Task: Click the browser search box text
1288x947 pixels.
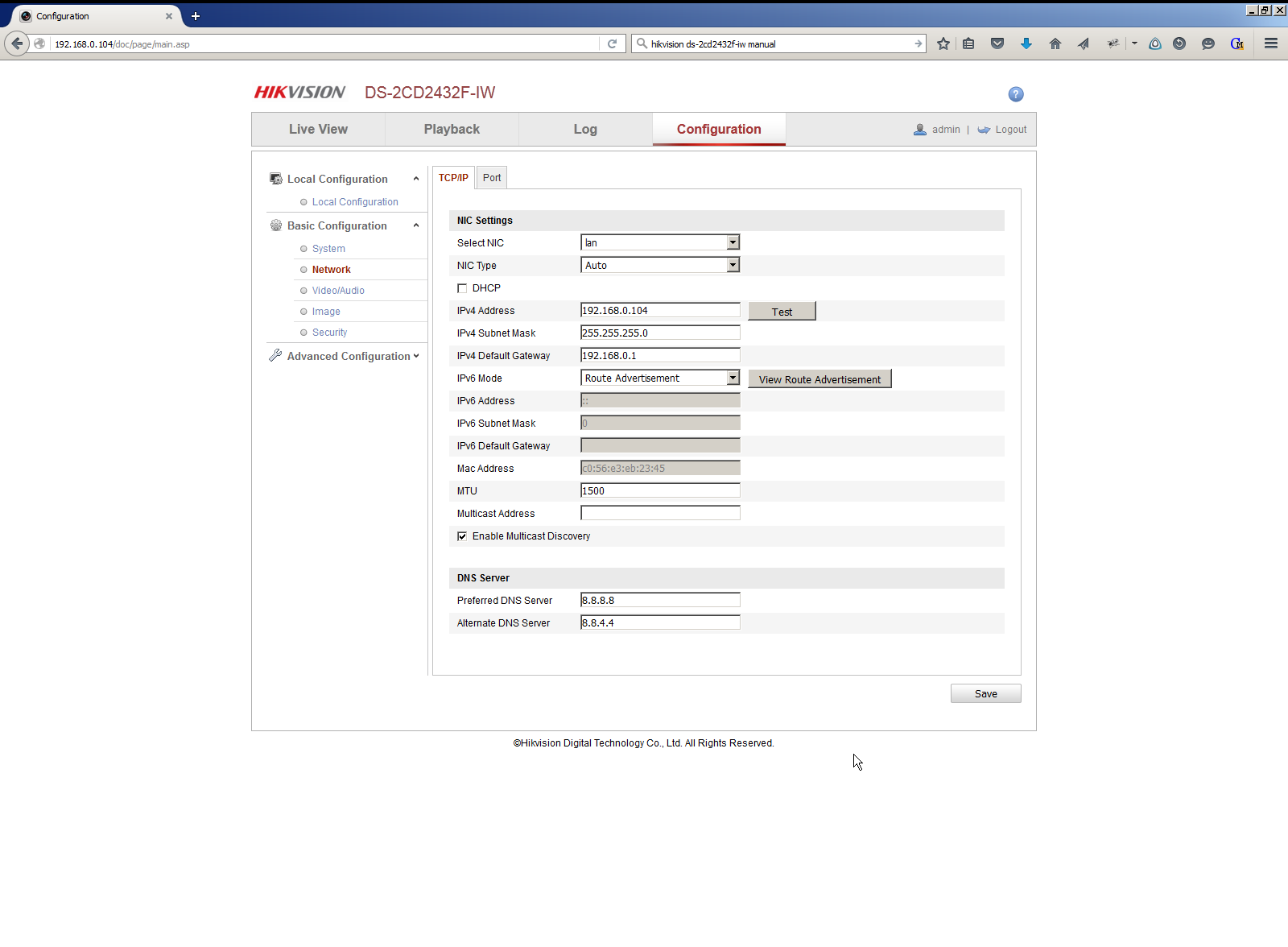Action: 713,44
